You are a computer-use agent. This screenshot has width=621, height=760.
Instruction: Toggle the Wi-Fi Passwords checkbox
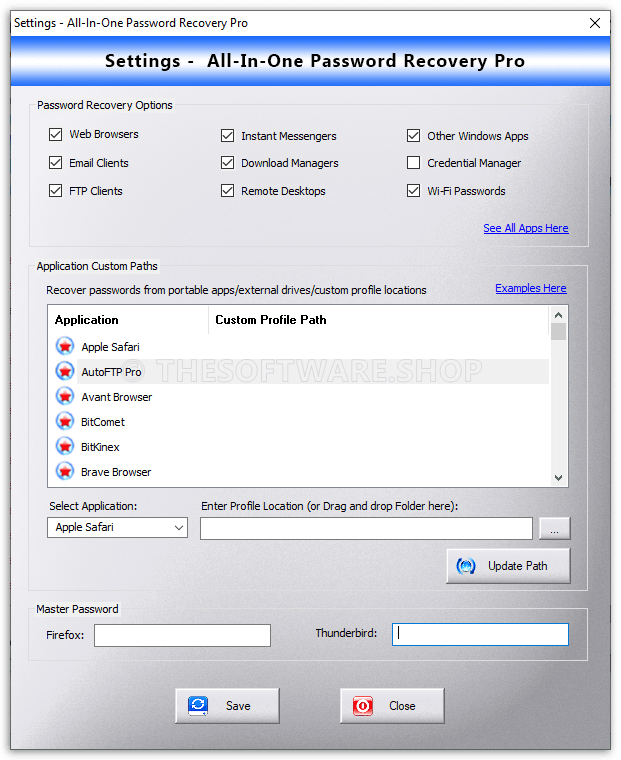[x=414, y=190]
